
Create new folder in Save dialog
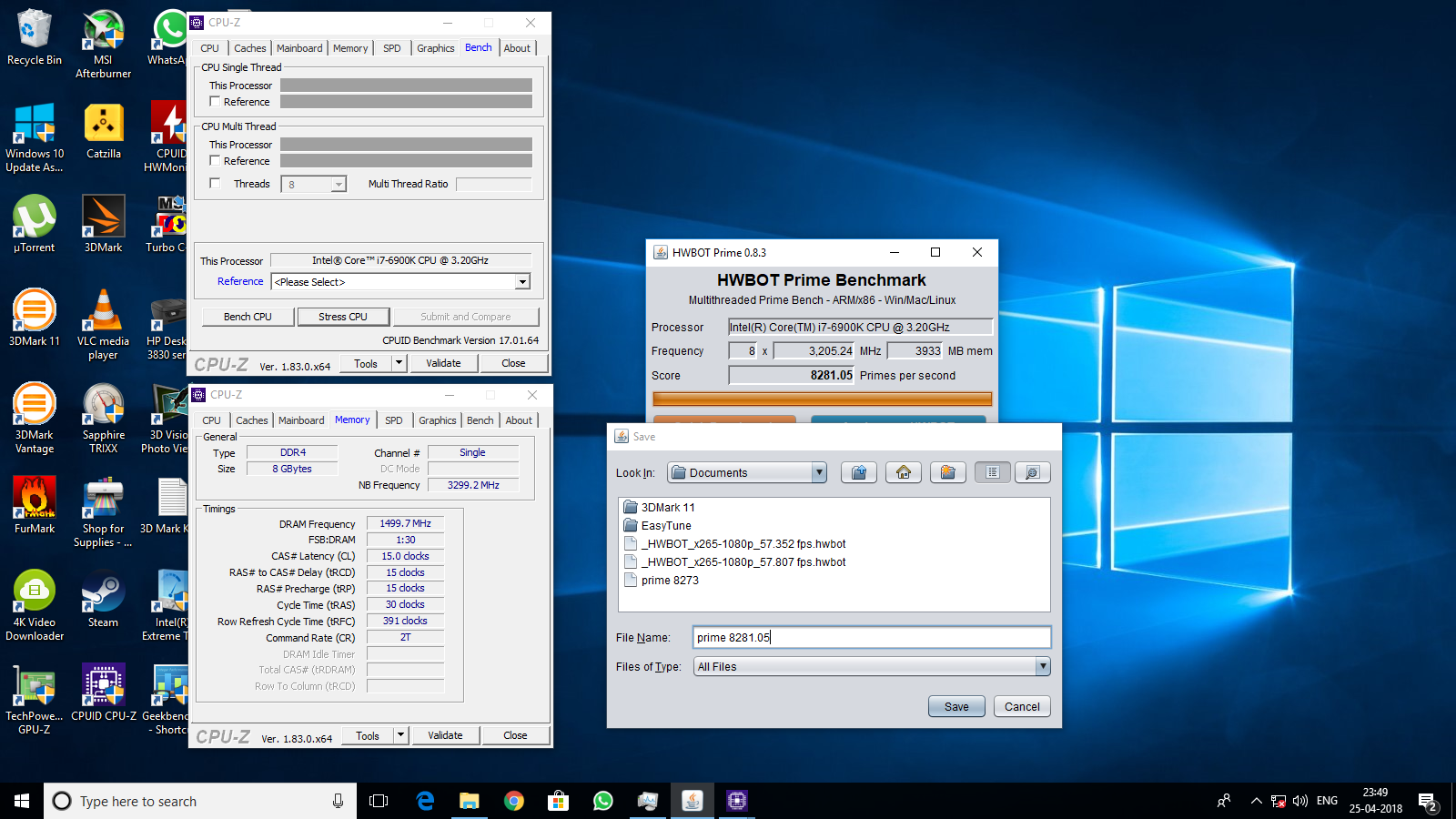[x=947, y=472]
